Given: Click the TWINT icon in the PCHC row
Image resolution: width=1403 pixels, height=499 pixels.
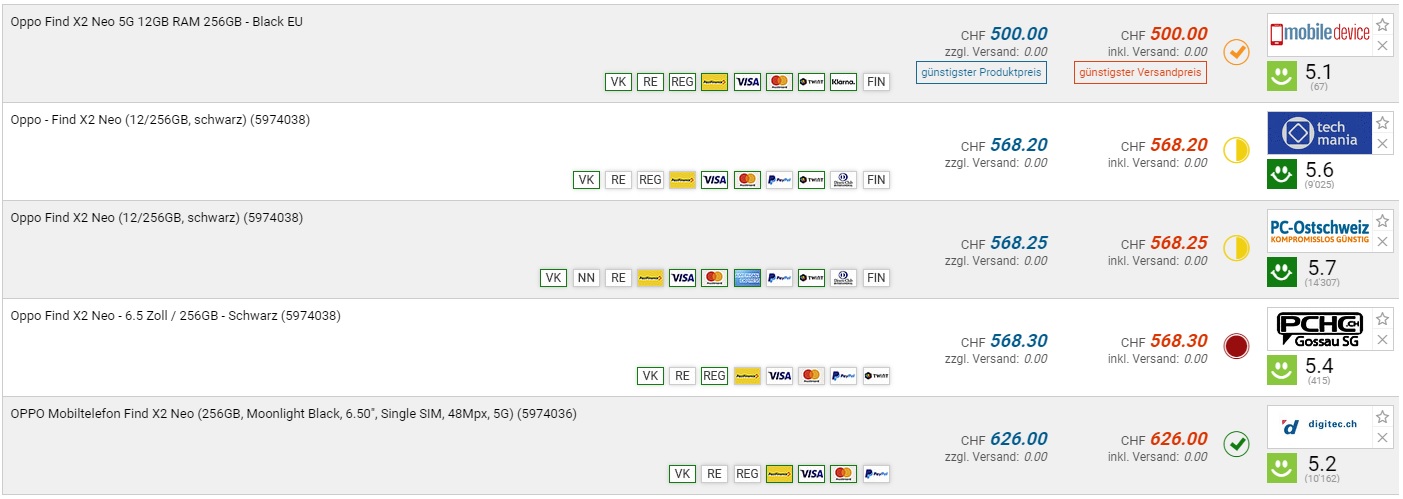Looking at the screenshot, I should pos(876,376).
